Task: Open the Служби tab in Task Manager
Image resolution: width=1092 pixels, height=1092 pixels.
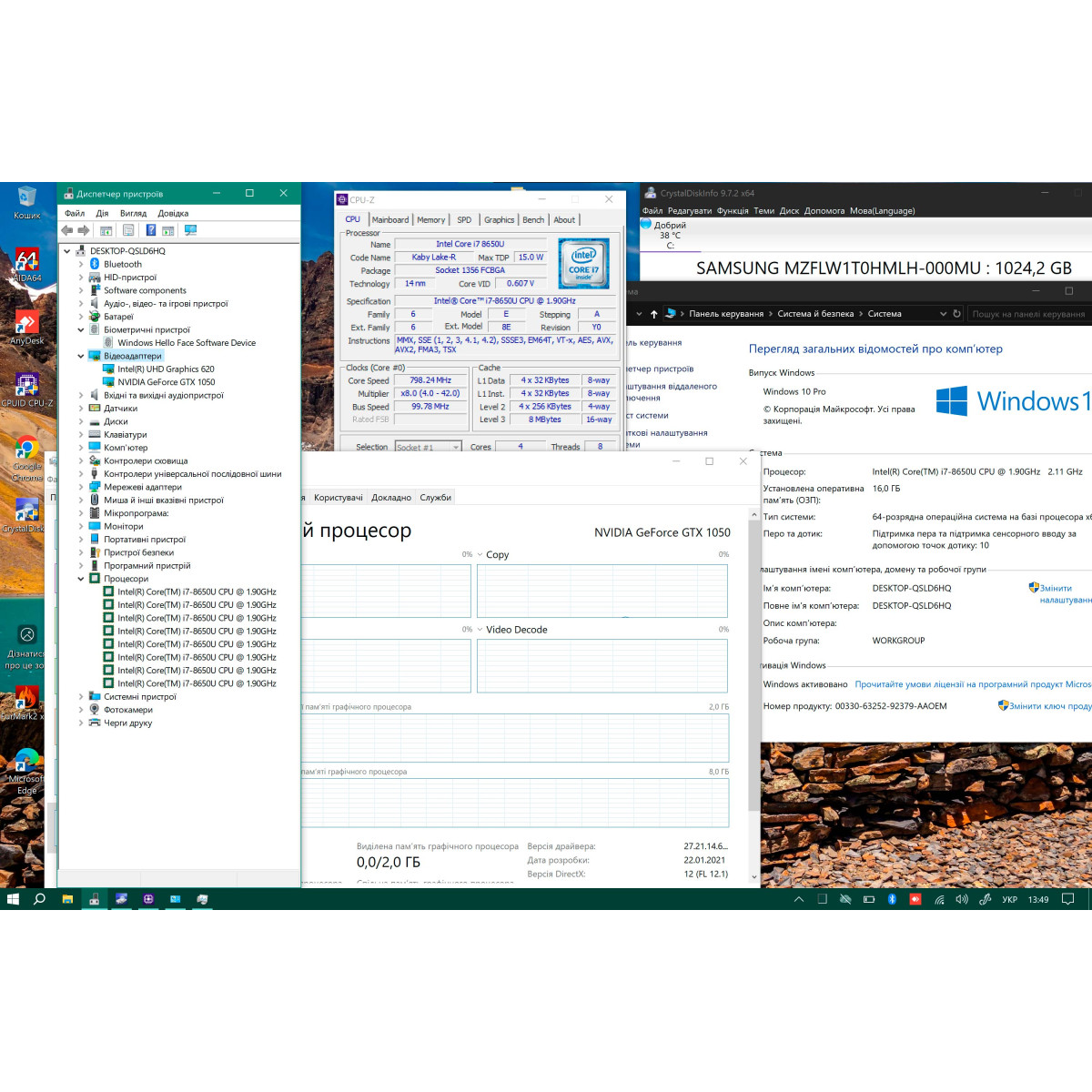Action: 435,498
